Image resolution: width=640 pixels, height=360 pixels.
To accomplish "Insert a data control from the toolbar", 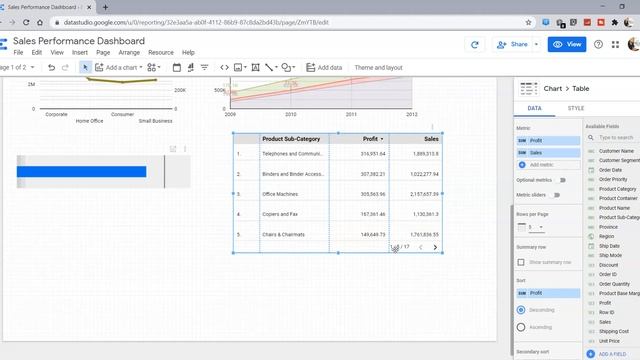I will coord(191,67).
